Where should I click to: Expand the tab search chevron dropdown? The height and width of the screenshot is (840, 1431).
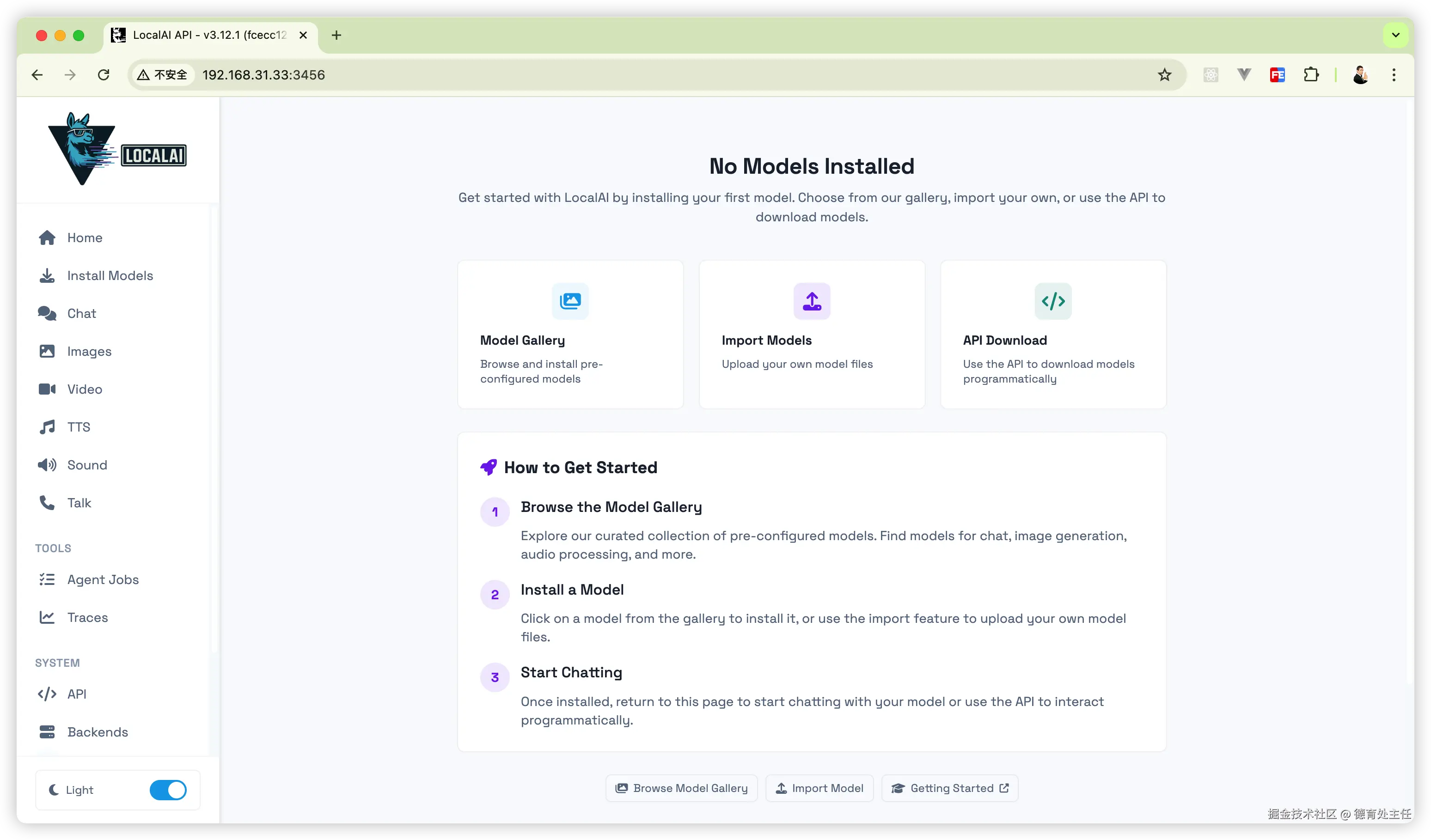point(1395,35)
